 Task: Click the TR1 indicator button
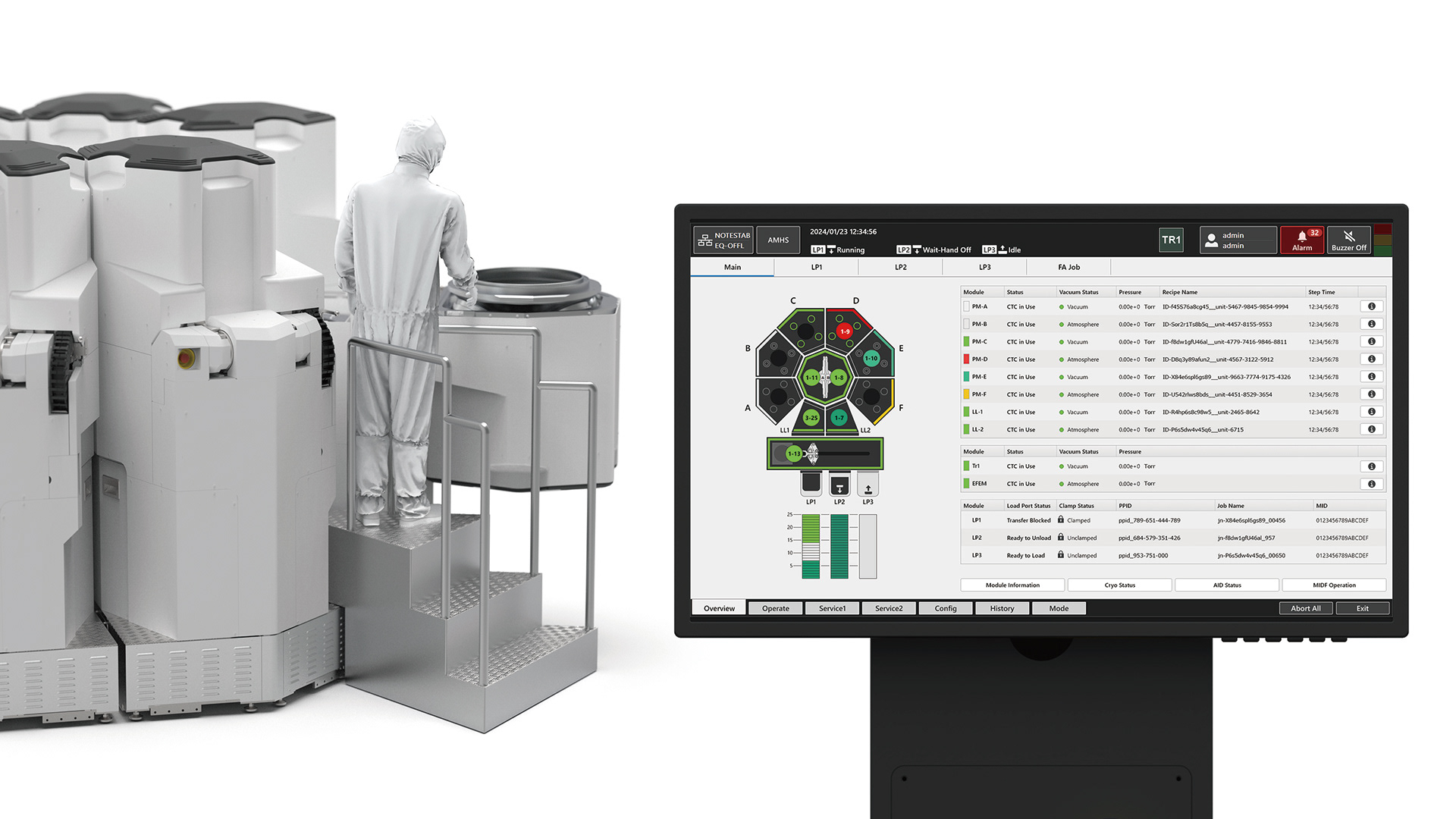(x=1171, y=240)
